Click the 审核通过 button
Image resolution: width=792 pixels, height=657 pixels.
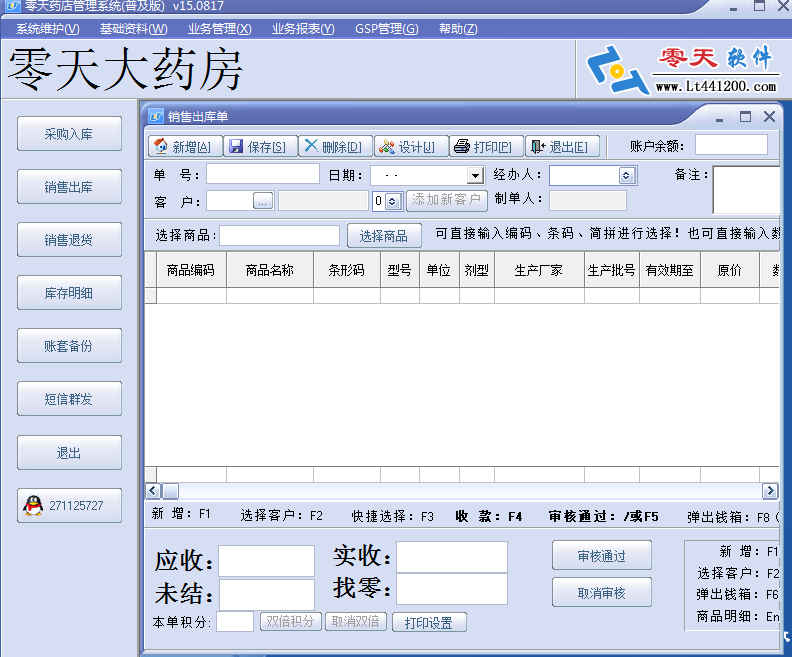[x=602, y=556]
